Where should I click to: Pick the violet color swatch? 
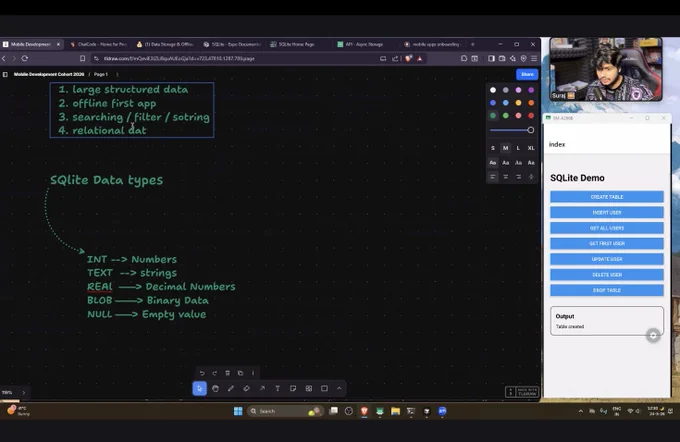point(531,90)
